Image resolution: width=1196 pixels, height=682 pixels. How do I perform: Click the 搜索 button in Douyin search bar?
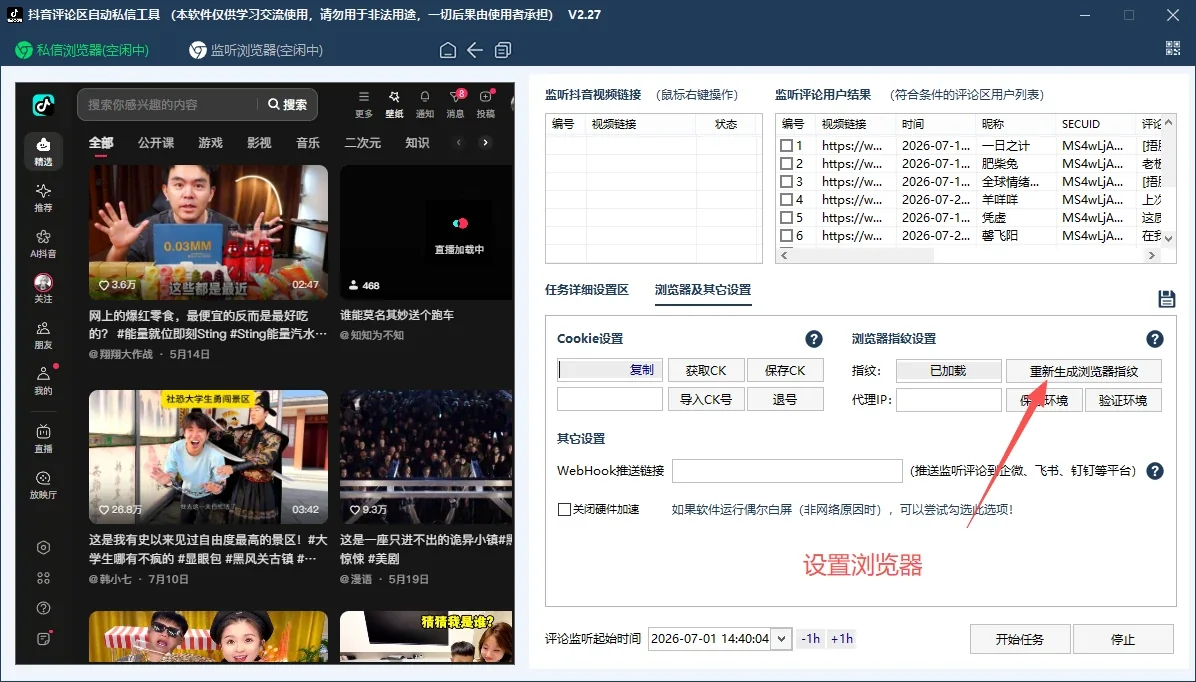point(288,105)
